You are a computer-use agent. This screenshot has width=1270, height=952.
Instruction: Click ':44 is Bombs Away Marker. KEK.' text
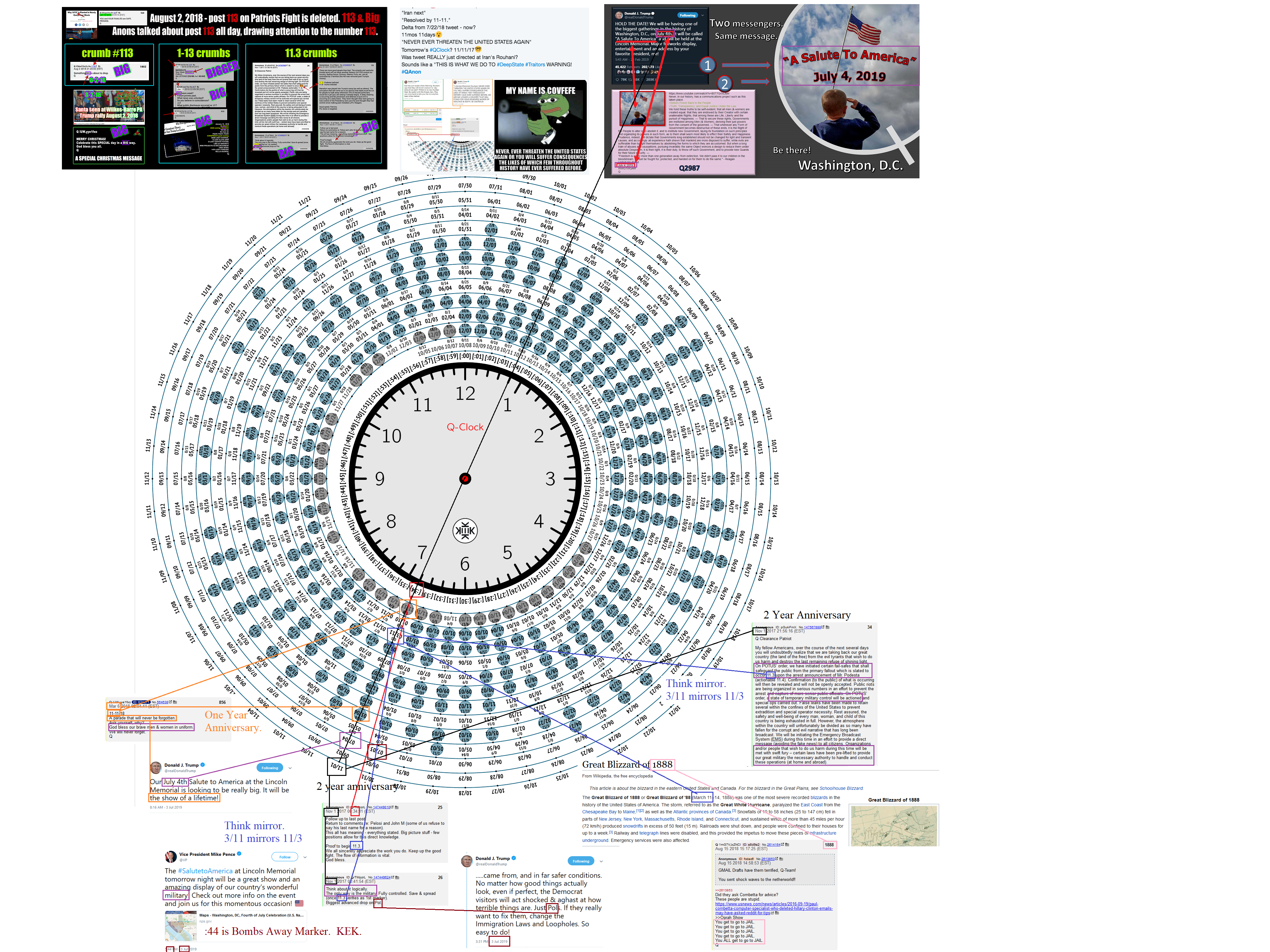(283, 931)
